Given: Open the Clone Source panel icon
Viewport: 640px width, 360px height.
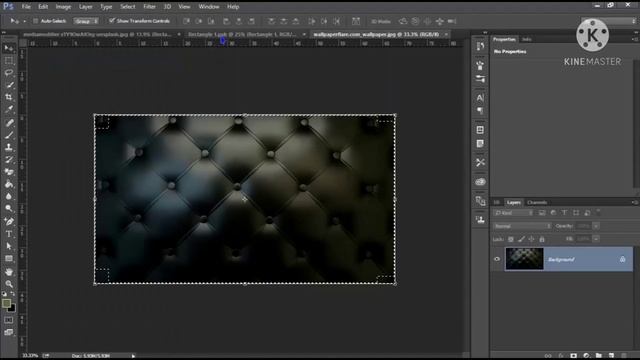Looking at the screenshot, I should tap(480, 220).
